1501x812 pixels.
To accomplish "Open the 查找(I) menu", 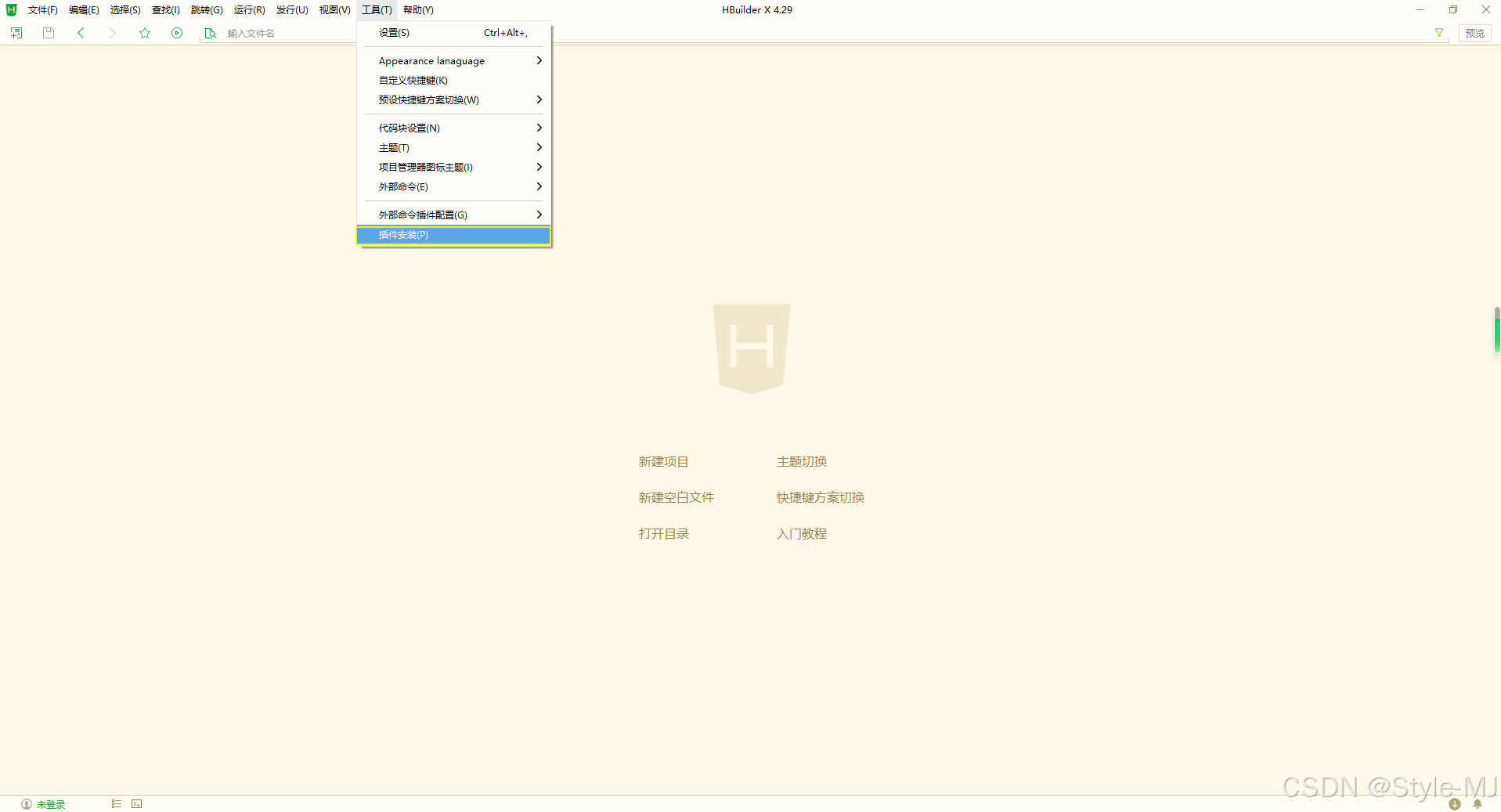I will point(166,10).
